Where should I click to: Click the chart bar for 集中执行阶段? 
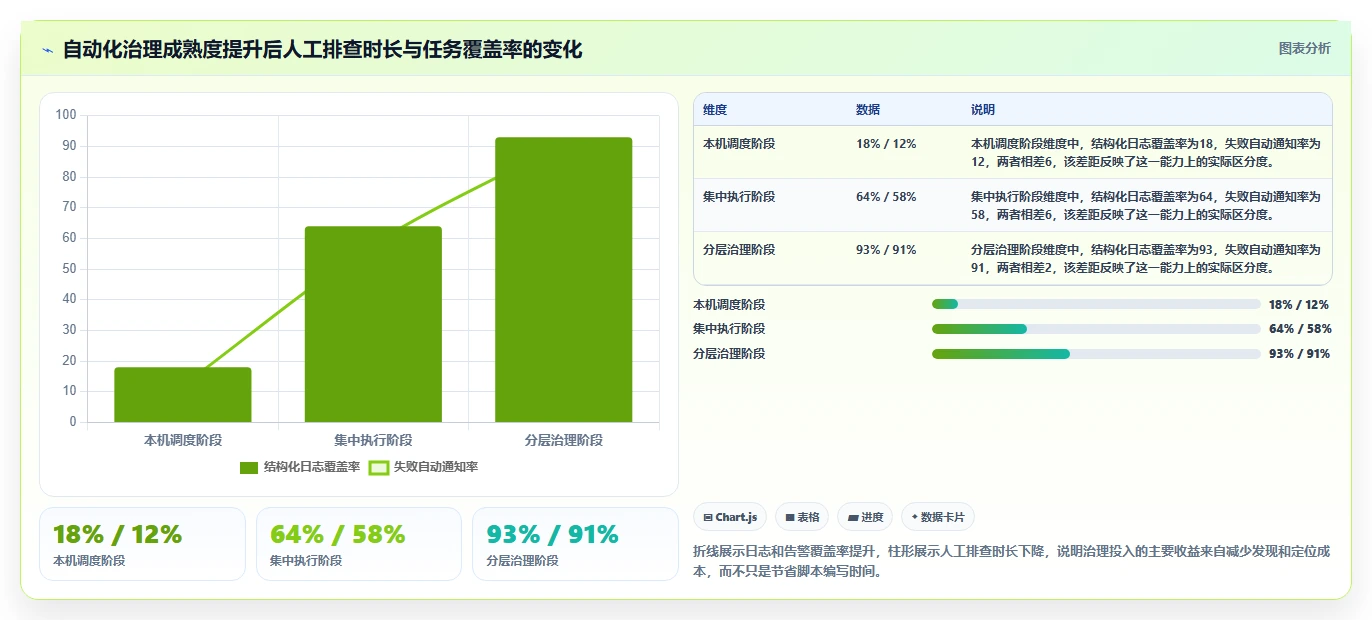[x=373, y=324]
